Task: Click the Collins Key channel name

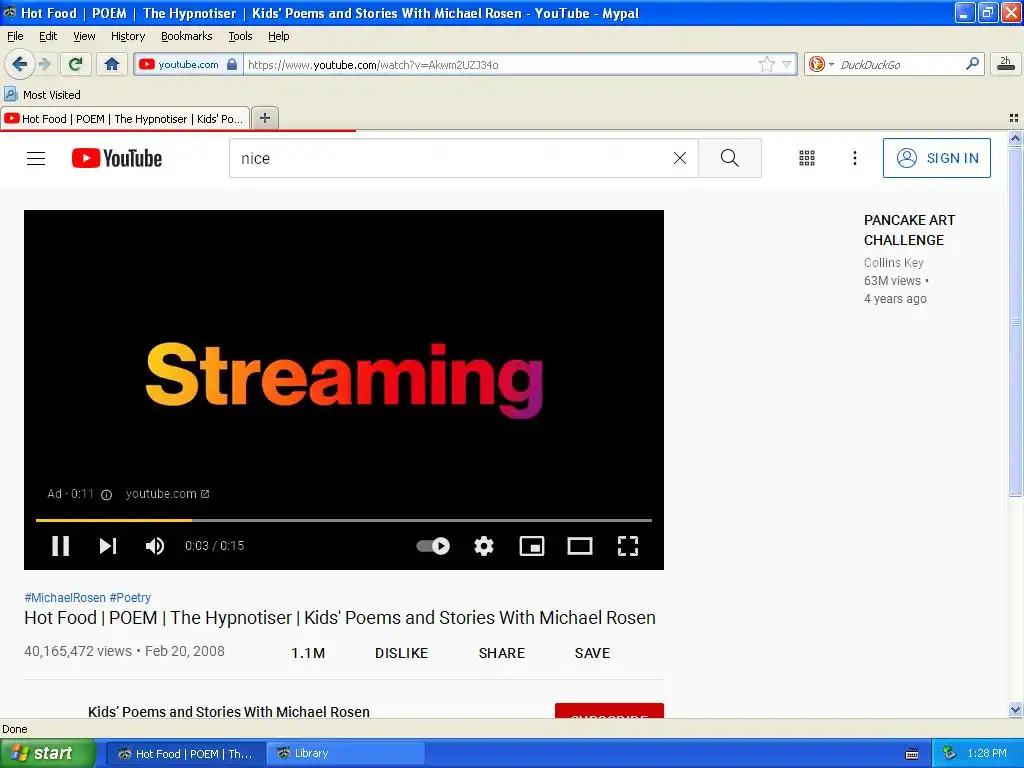Action: click(893, 263)
